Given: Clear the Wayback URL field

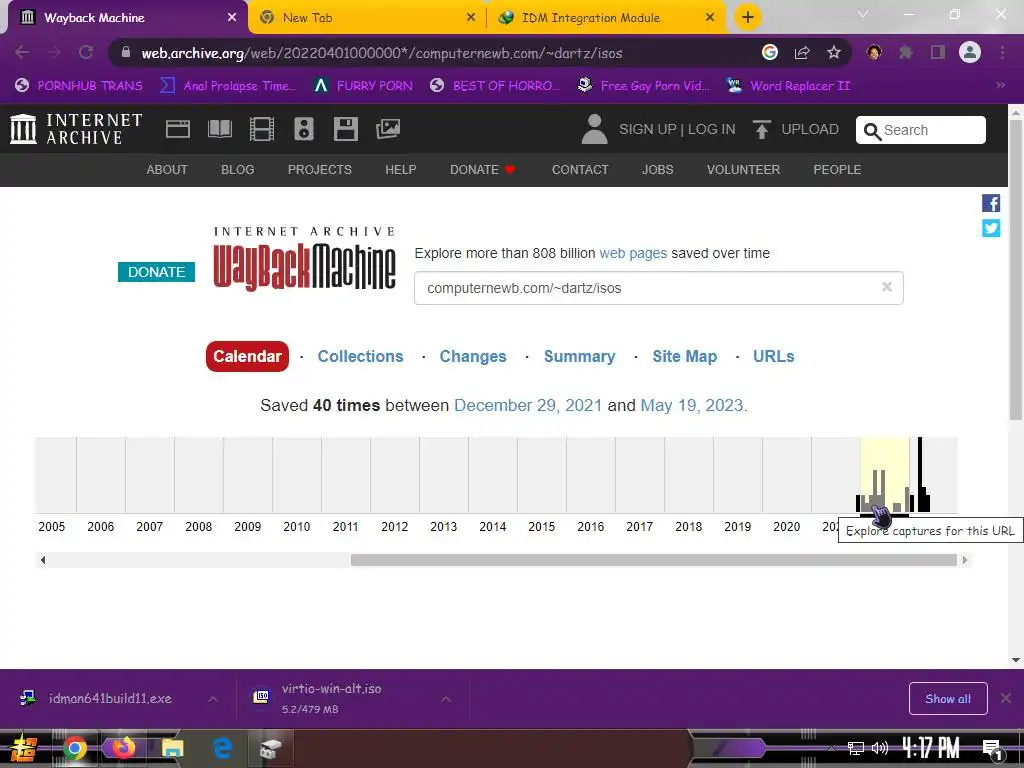Looking at the screenshot, I should 886,287.
